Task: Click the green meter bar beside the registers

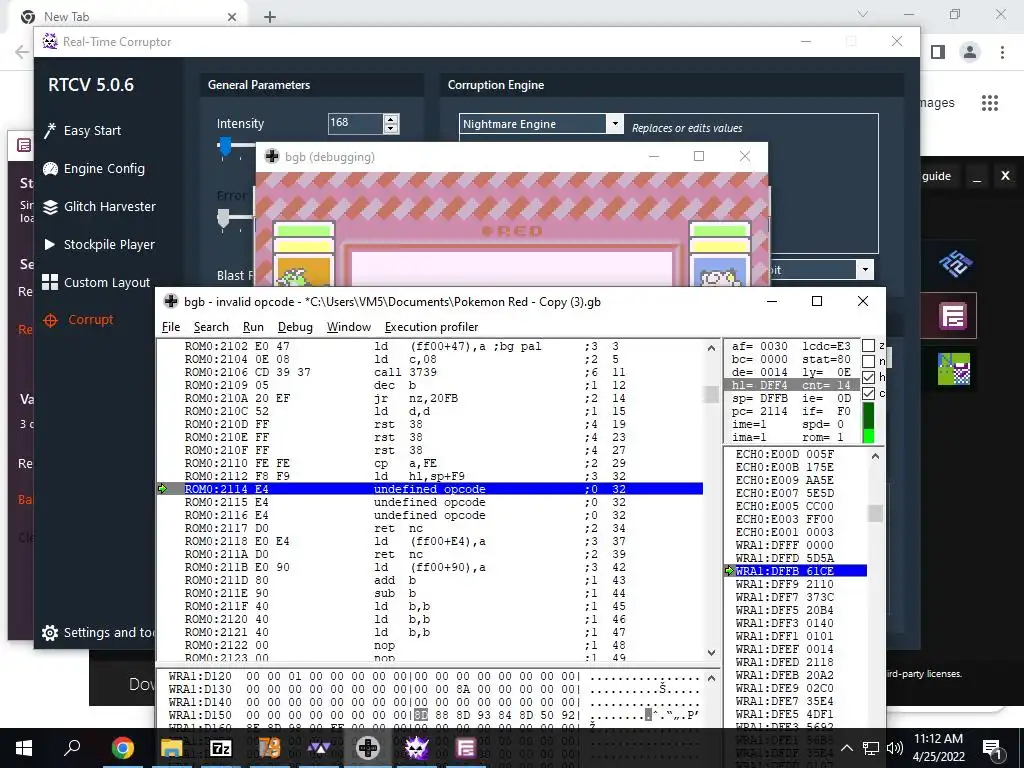Action: point(869,423)
